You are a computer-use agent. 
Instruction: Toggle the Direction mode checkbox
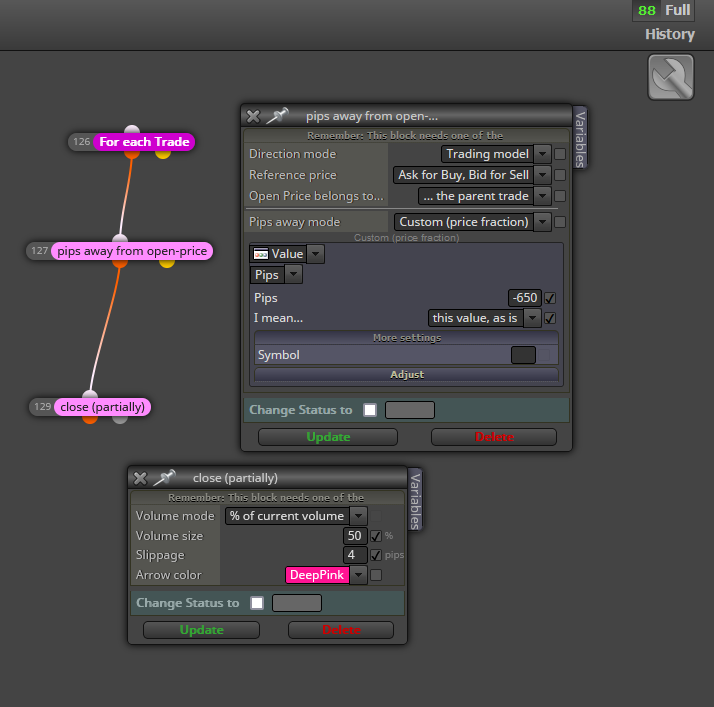click(x=560, y=154)
